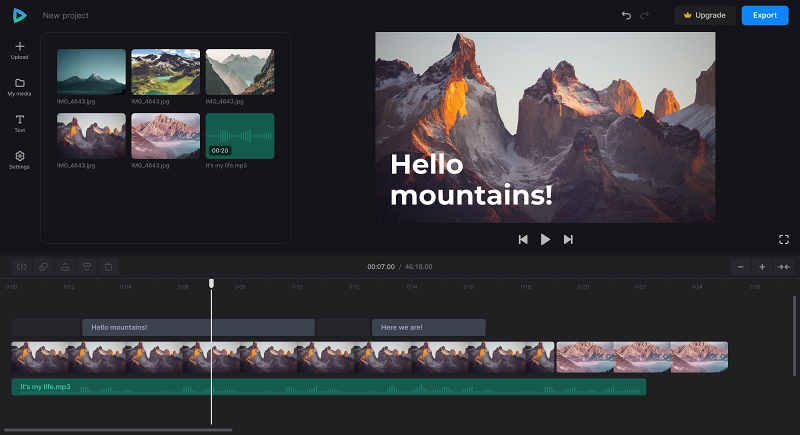Select the It's my life.mp3 audio track

point(329,387)
